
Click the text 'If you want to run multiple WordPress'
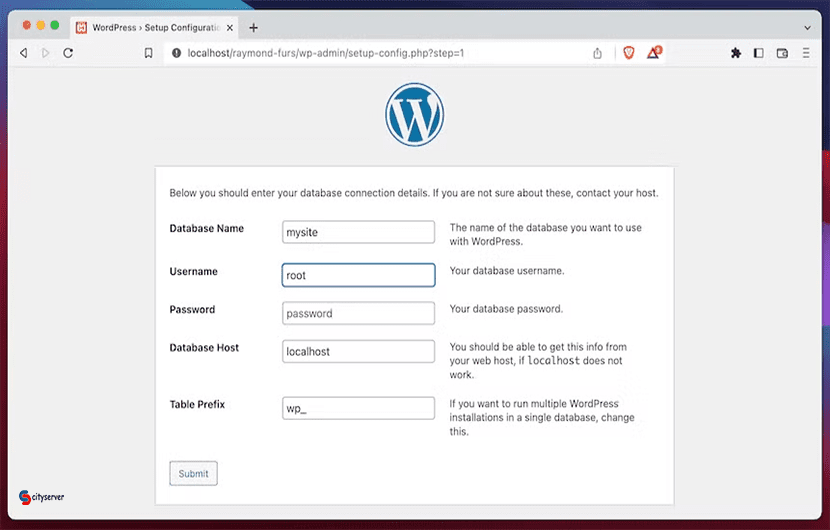534,403
